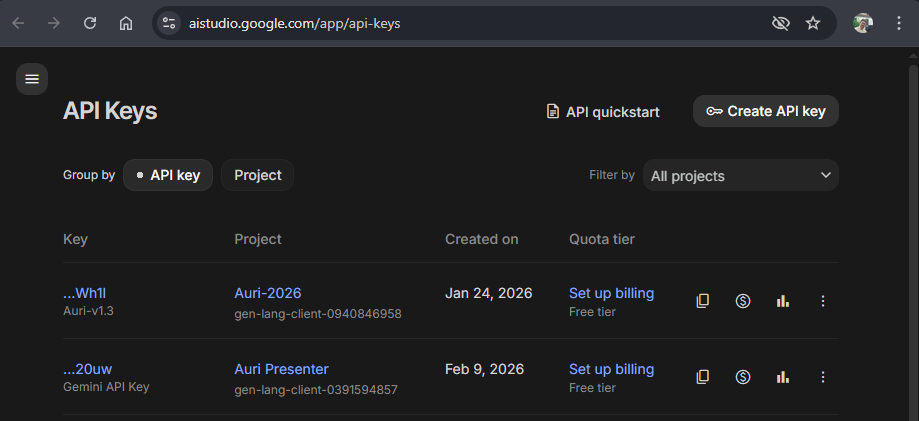Click the Create API key button

click(766, 111)
